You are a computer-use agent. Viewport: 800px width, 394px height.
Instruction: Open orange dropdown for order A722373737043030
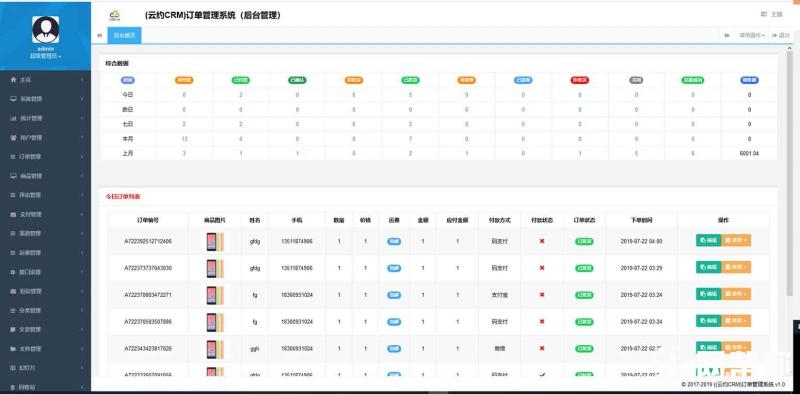736,267
